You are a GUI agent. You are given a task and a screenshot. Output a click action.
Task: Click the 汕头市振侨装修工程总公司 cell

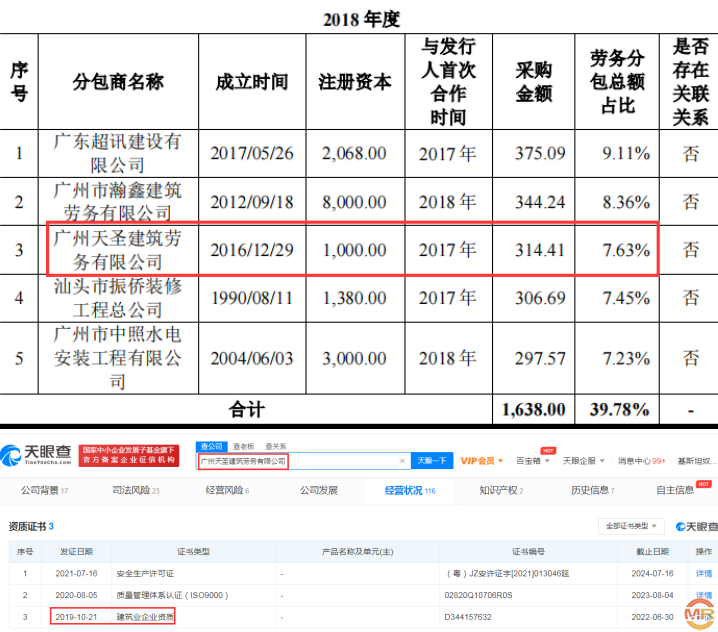[118, 298]
